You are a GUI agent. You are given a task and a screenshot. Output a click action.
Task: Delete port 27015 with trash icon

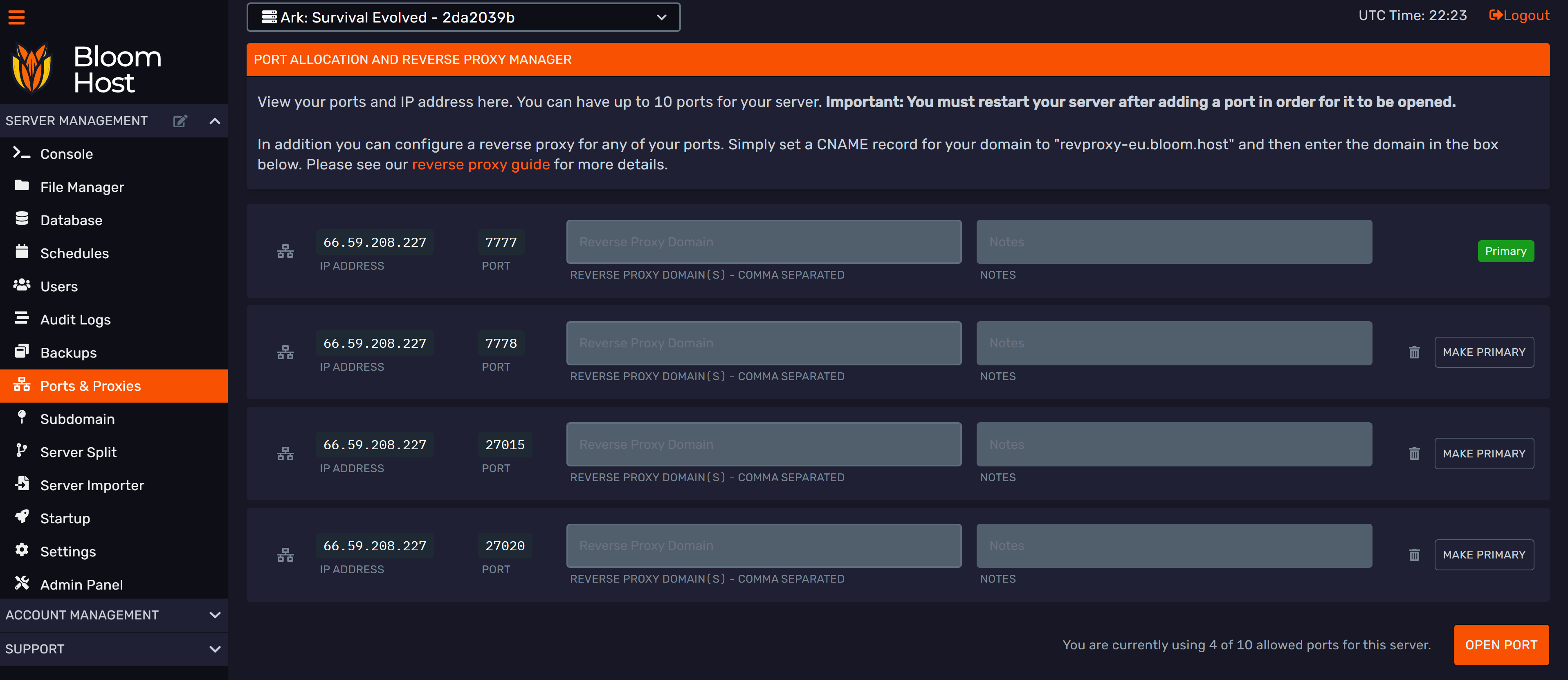tap(1413, 453)
